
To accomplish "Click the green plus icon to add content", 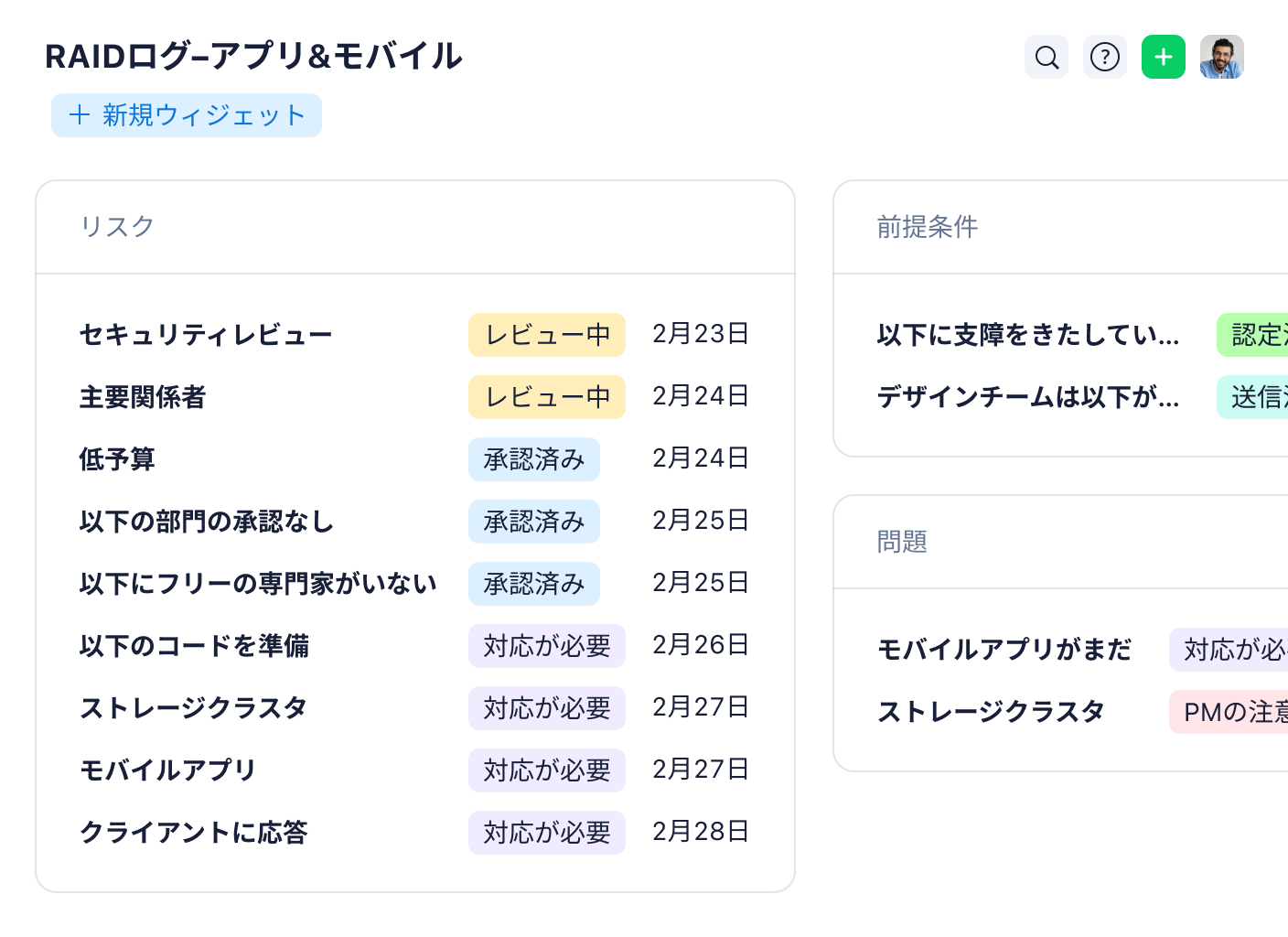I will [1163, 57].
